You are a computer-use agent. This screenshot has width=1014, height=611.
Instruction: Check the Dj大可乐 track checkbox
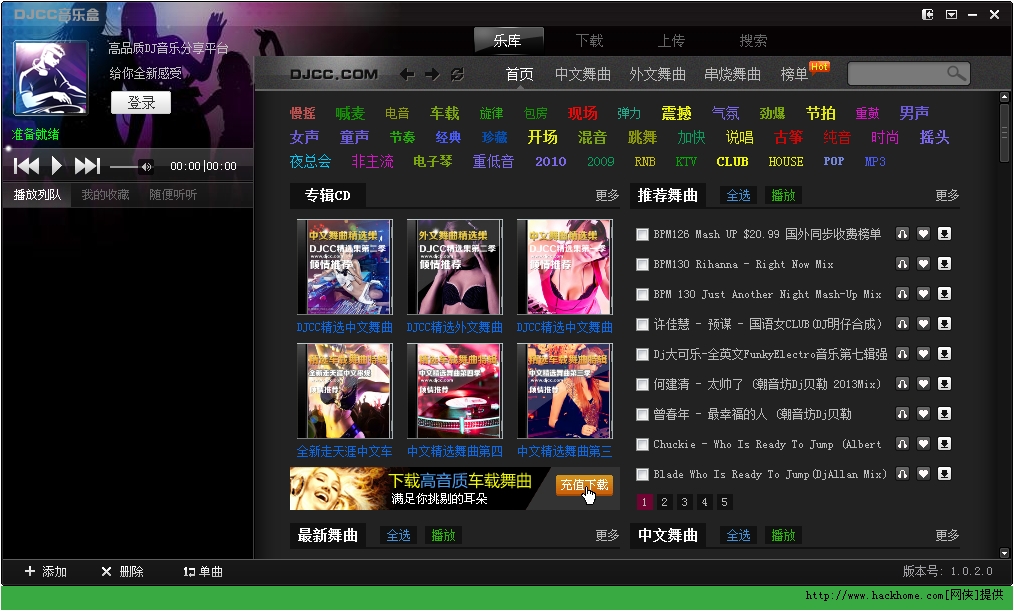coord(642,354)
